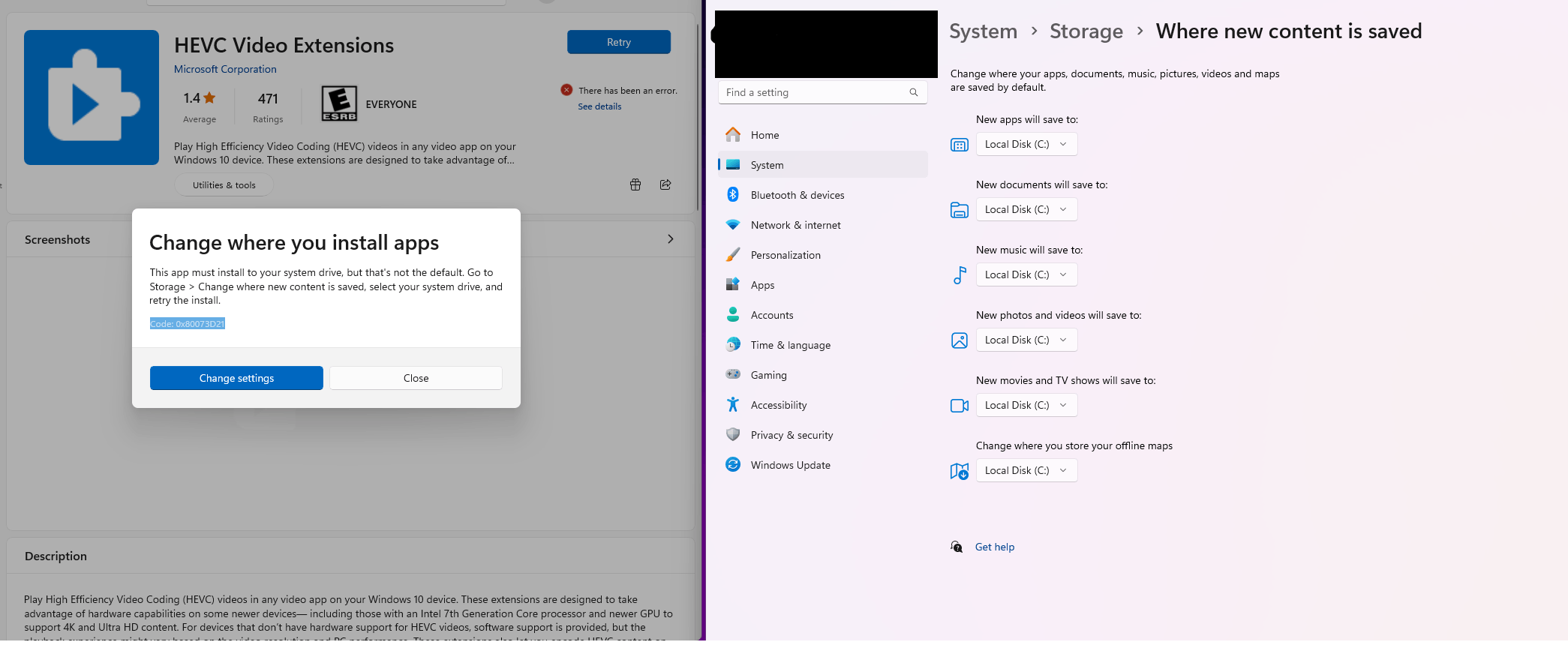The image size is (1568, 648).
Task: Click the Get help headset icon
Action: 957,547
